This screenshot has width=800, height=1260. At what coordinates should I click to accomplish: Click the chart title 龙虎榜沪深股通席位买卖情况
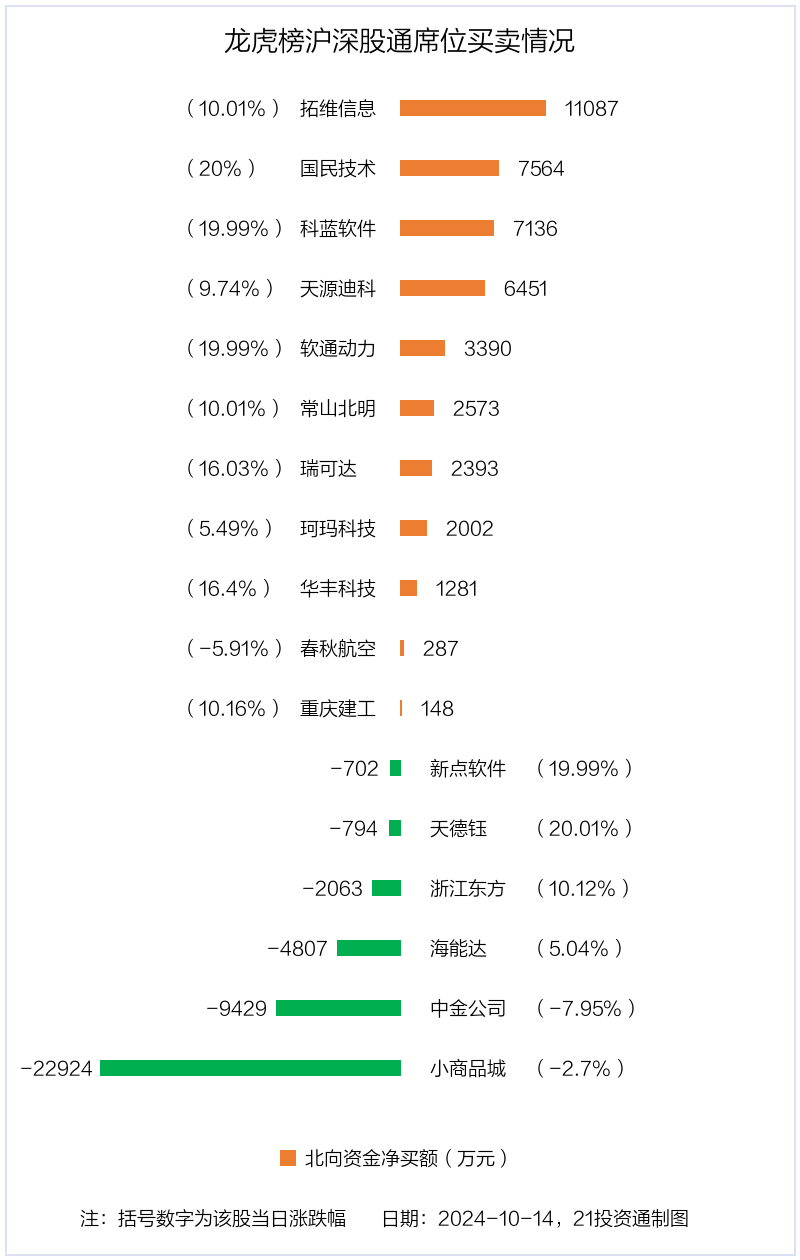click(399, 41)
